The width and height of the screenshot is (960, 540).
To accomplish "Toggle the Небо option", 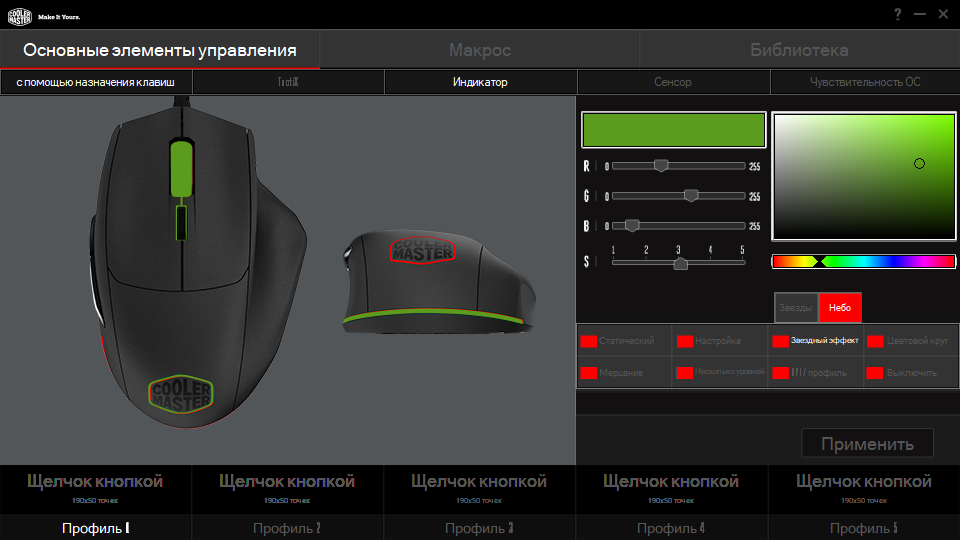I will tap(840, 307).
